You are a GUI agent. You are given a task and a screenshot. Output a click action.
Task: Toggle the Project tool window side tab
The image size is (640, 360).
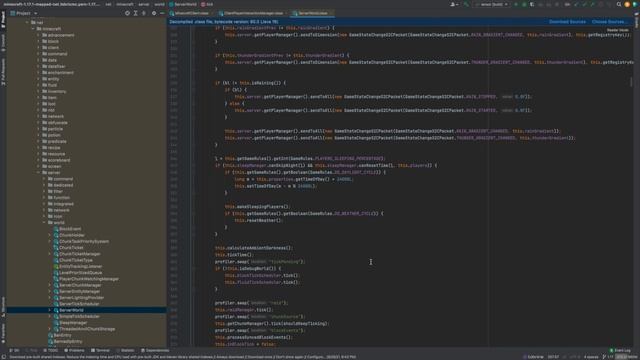click(3, 20)
